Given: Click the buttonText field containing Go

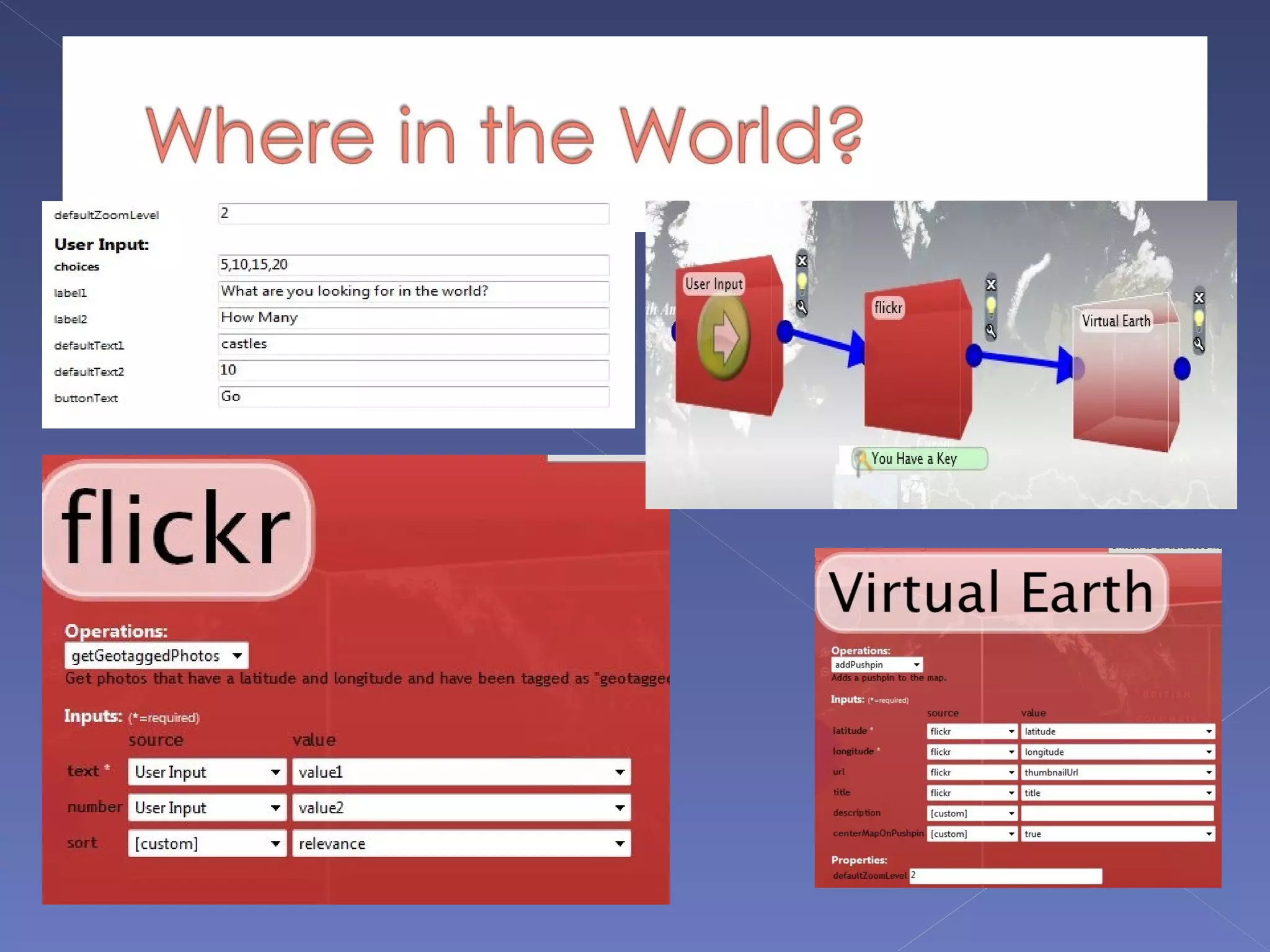Looking at the screenshot, I should [x=413, y=397].
